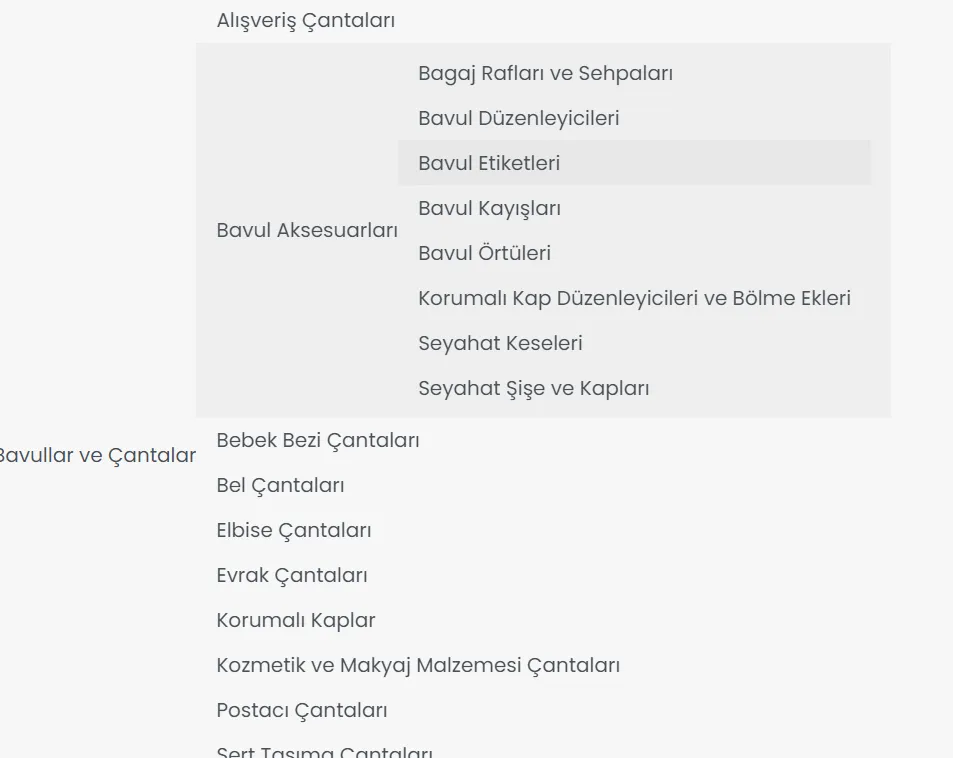Go to Bavul Kayışları
Viewport: 953px width, 758px height.
489,208
